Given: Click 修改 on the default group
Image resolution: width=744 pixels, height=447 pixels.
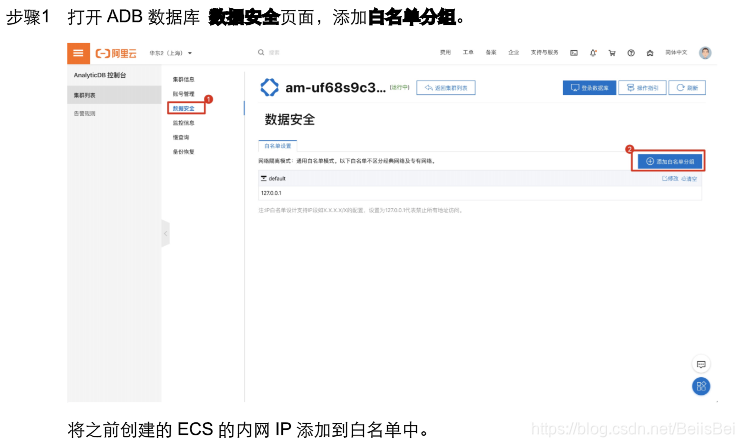Looking at the screenshot, I should click(x=670, y=178).
